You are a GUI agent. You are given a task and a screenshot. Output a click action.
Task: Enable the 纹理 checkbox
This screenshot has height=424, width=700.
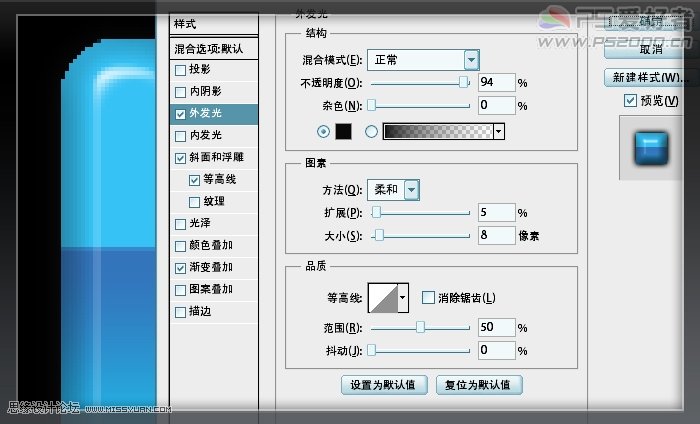194,202
